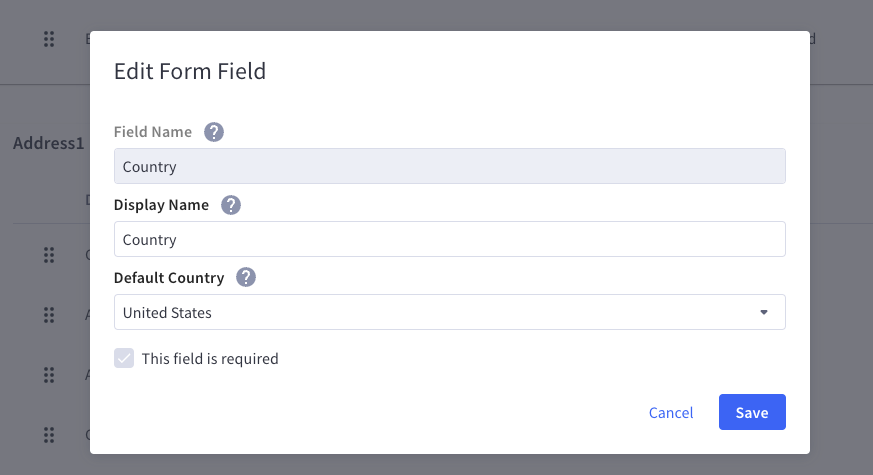
Task: Open the help tooltip beside Field Name
Action: point(214,132)
